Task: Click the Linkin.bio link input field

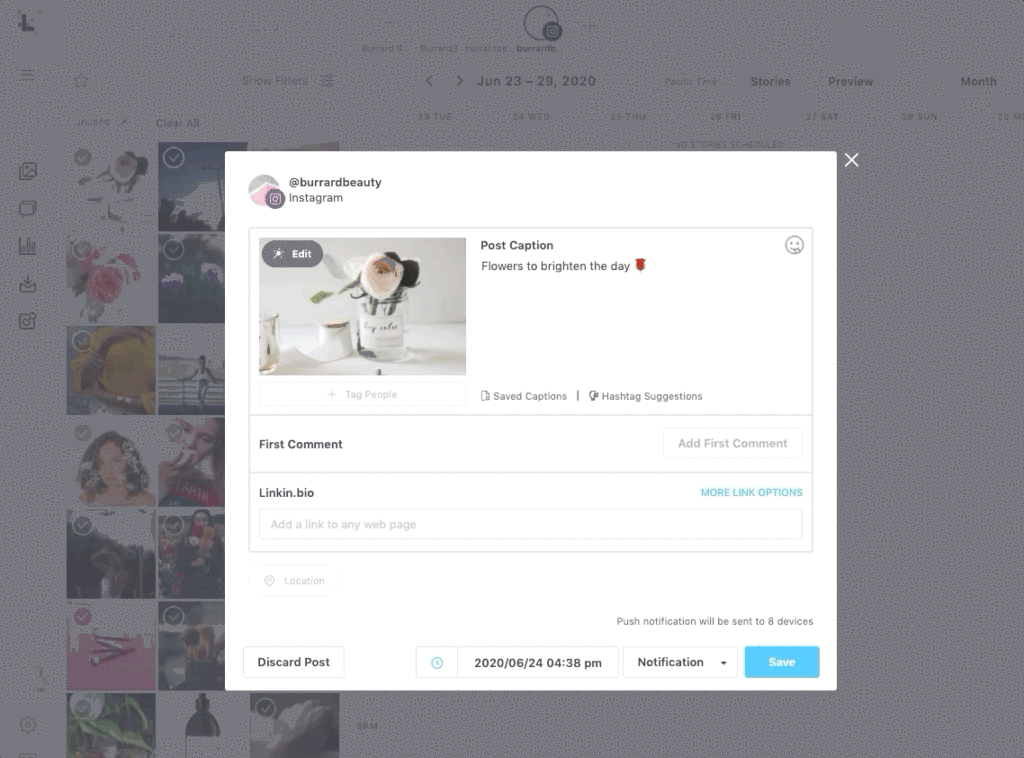Action: click(x=530, y=524)
